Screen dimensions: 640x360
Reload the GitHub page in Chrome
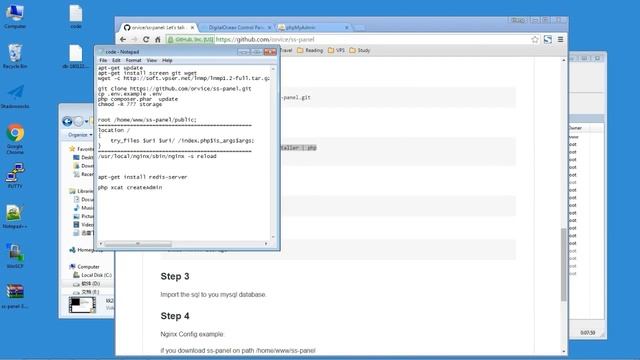pyautogui.click(x=146, y=40)
